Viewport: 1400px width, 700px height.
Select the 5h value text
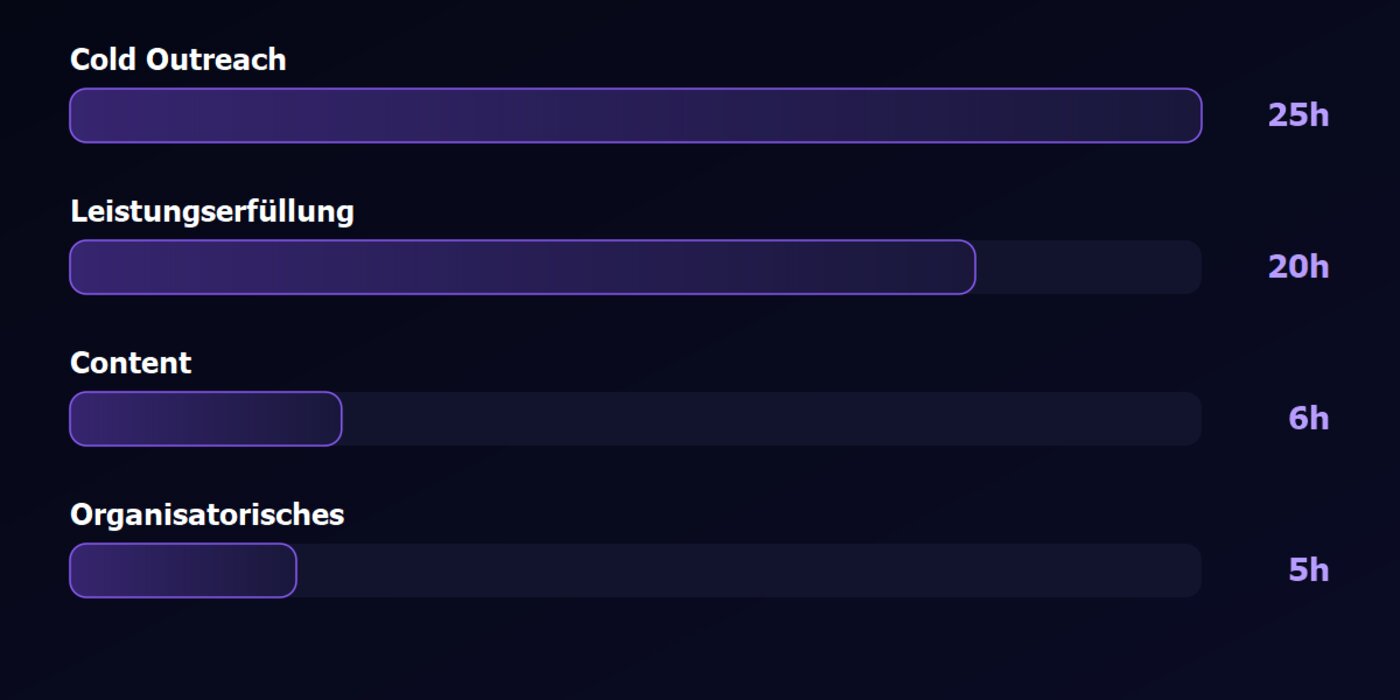tap(1308, 570)
